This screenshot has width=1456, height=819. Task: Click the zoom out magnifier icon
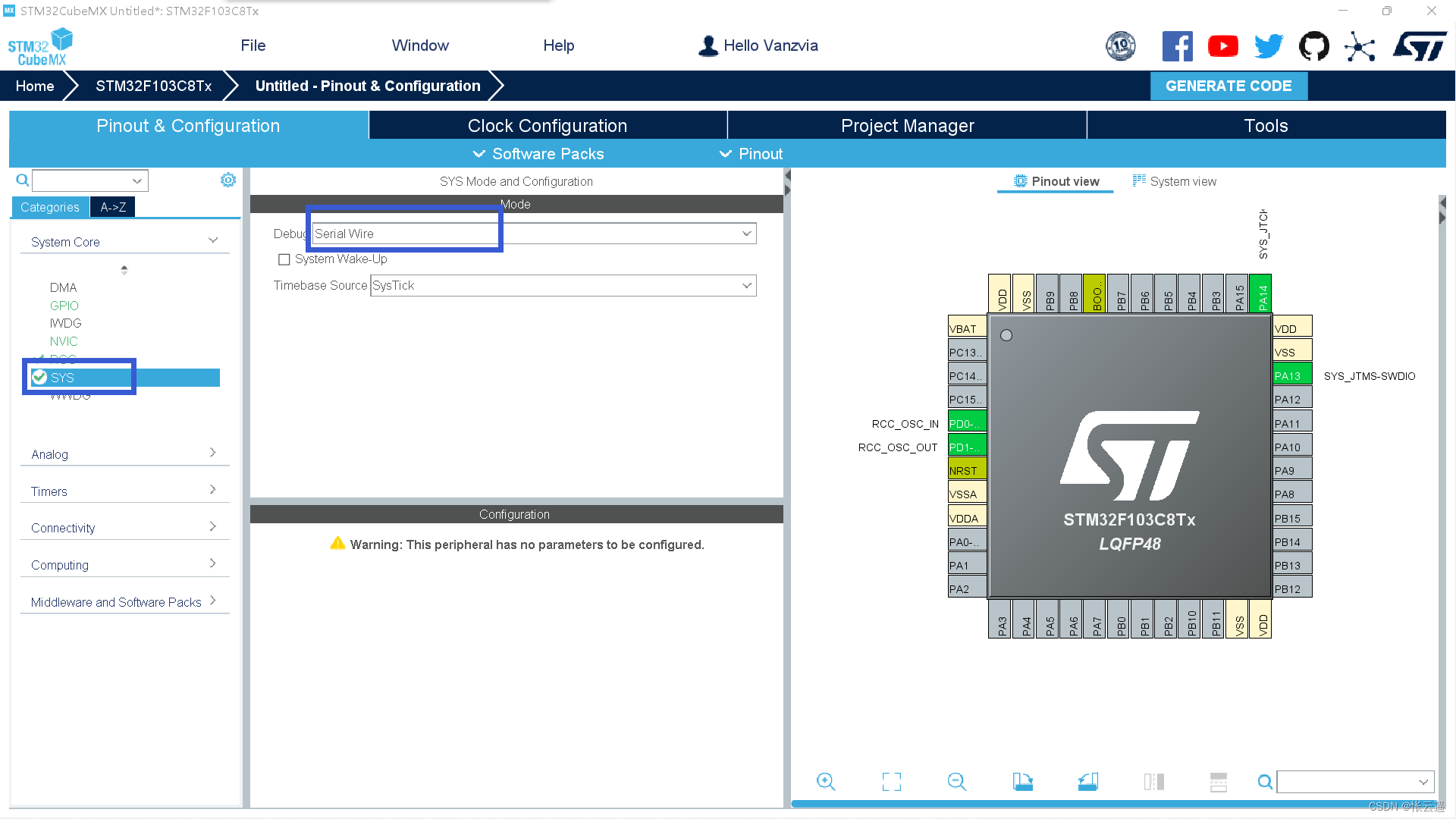pyautogui.click(x=957, y=782)
